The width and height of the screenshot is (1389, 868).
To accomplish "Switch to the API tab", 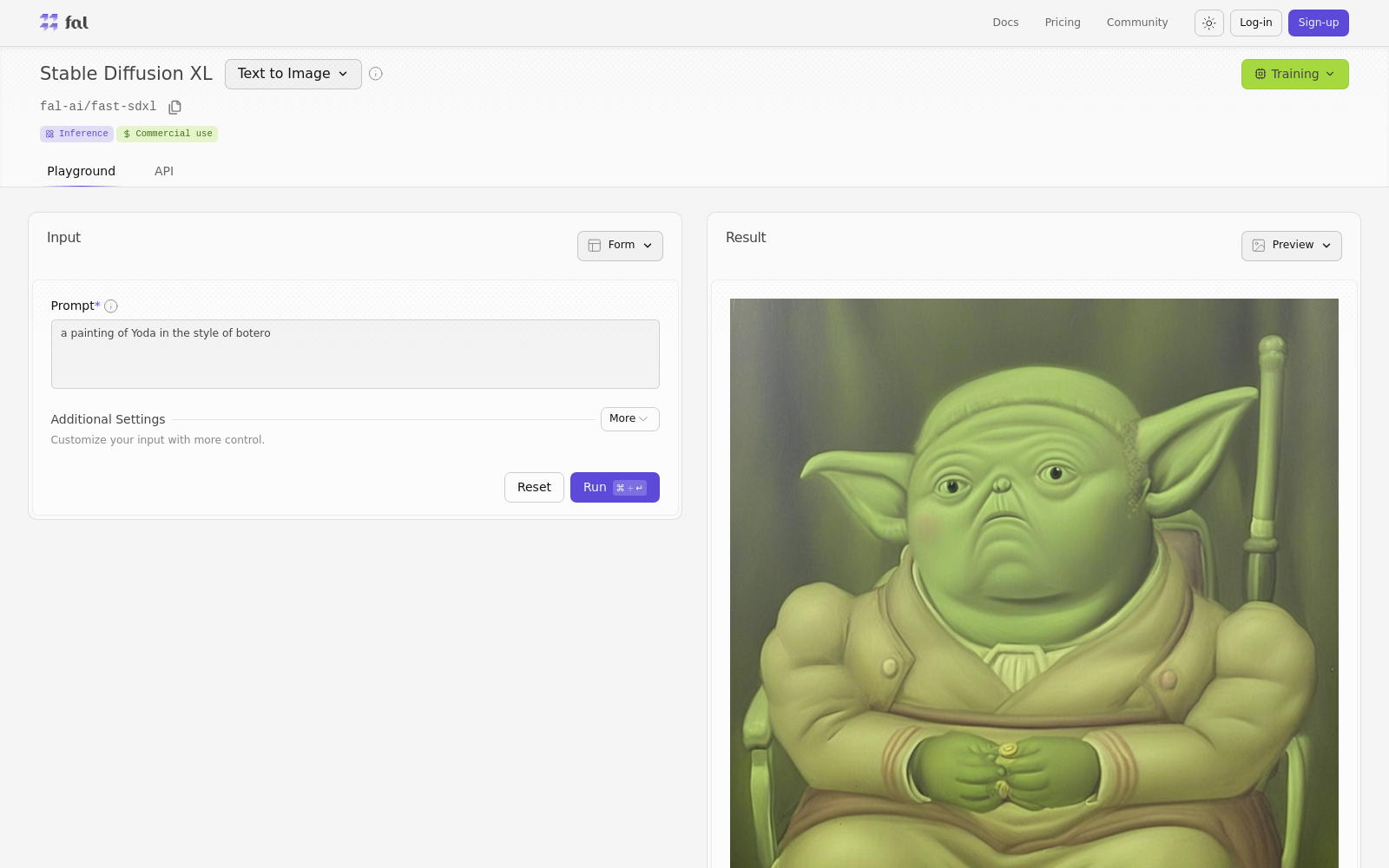I will pyautogui.click(x=164, y=171).
